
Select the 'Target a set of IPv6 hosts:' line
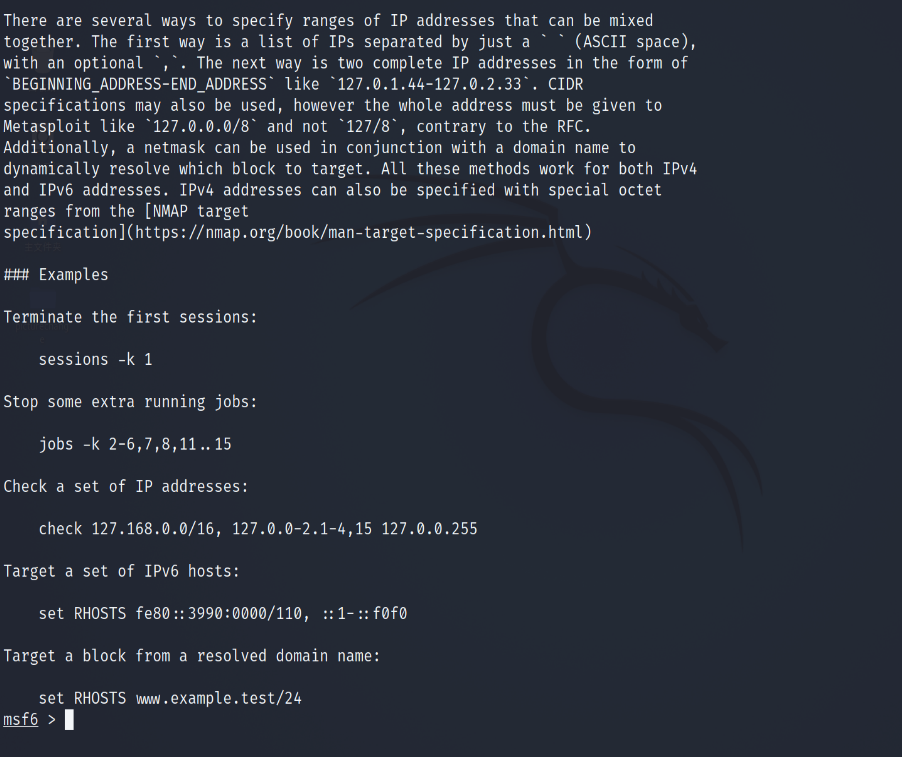pyautogui.click(x=121, y=571)
